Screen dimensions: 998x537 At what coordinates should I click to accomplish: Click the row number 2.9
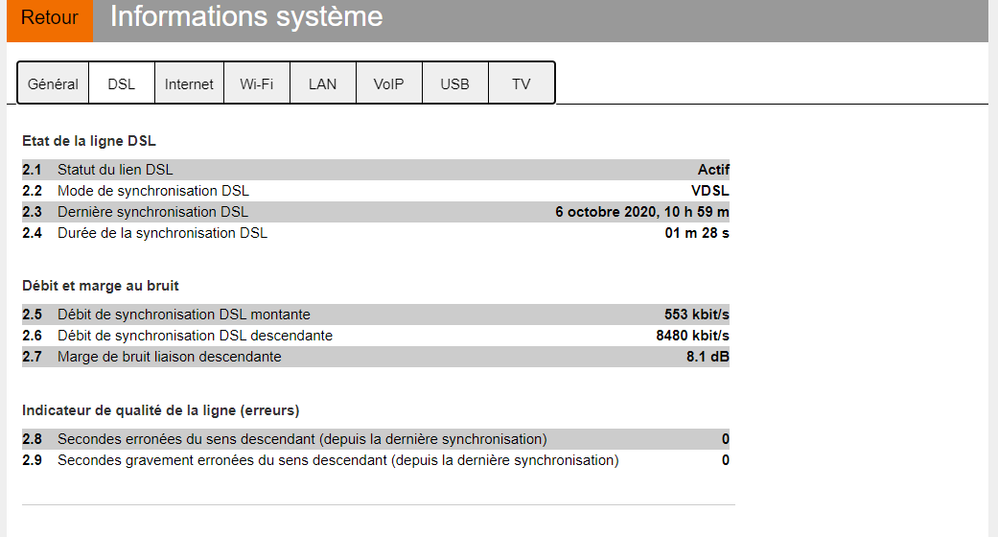pyautogui.click(x=32, y=460)
